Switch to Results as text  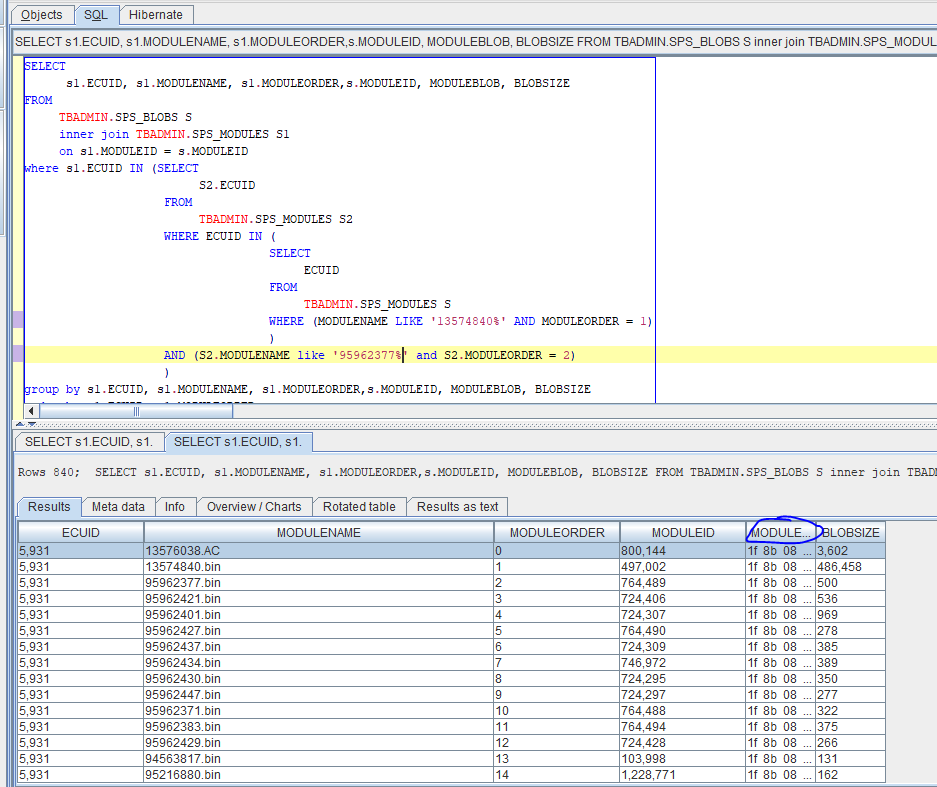[457, 507]
